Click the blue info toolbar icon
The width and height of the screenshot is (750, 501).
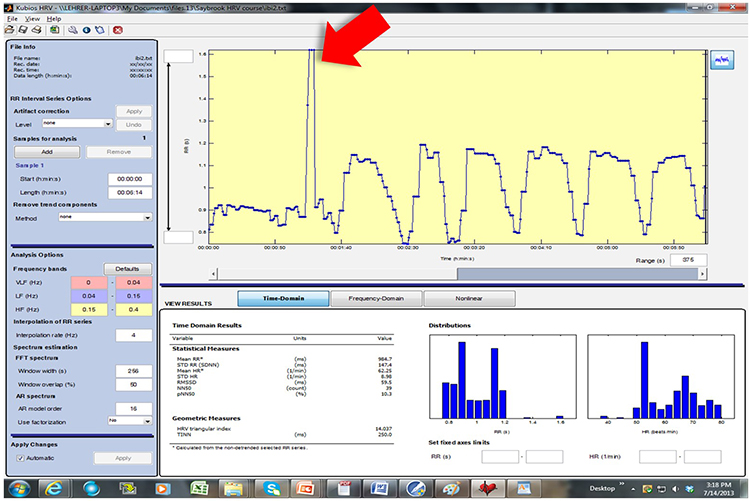(87, 30)
